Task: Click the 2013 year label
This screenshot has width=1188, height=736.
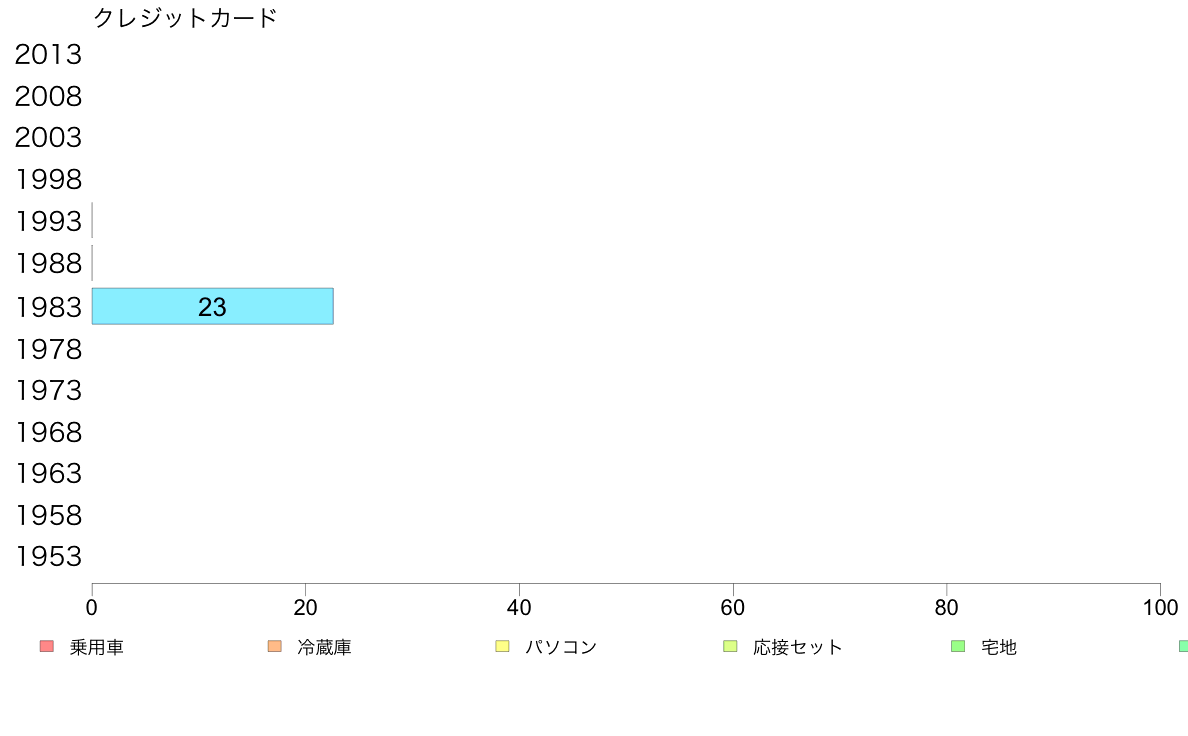Action: coord(48,55)
